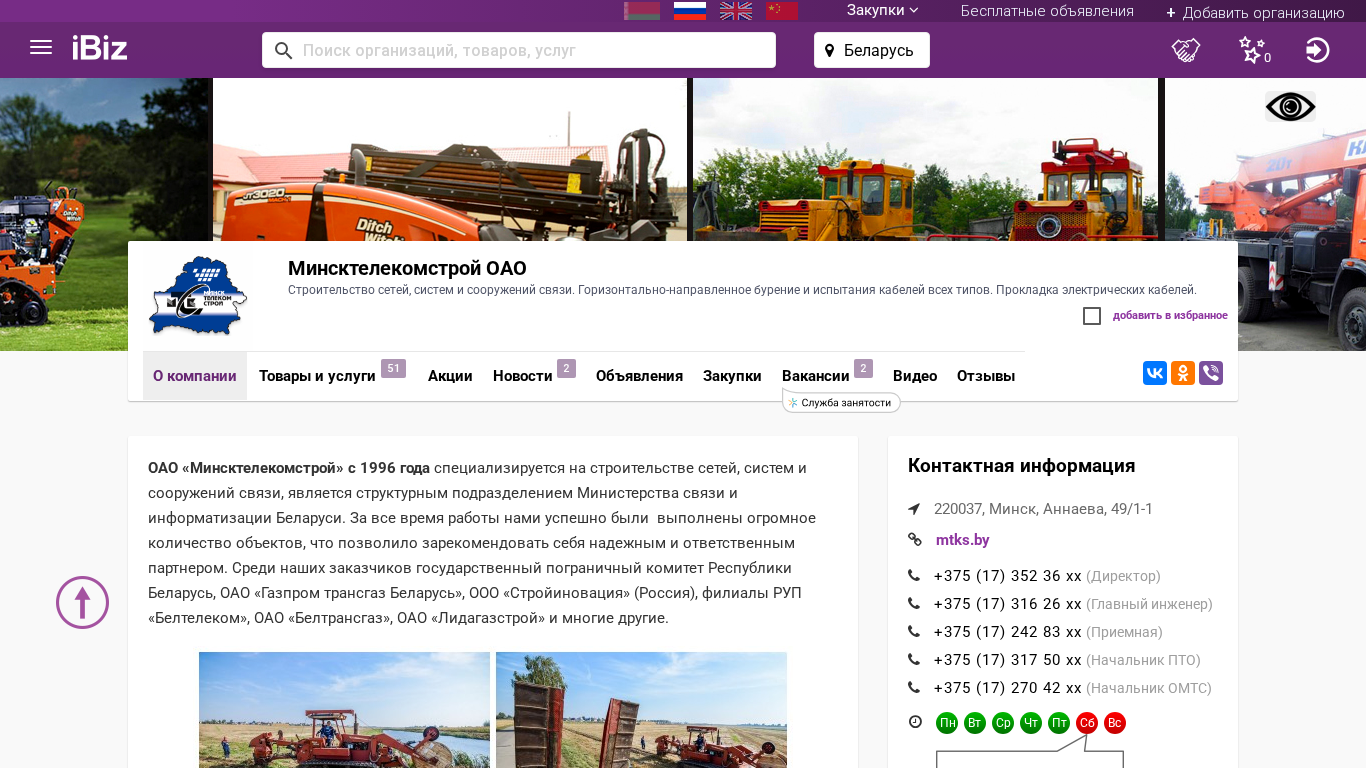Click 'Добавить организацию' link

1255,12
